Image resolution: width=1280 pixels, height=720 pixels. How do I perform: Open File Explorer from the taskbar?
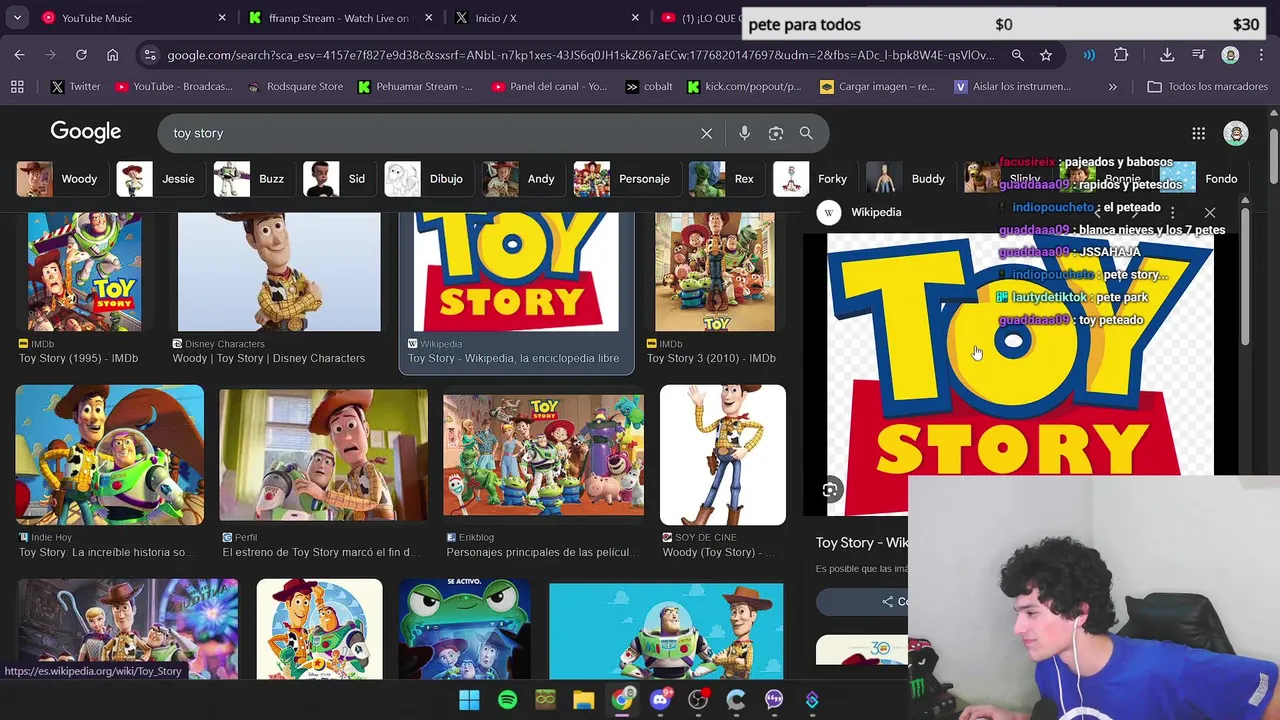click(x=583, y=700)
